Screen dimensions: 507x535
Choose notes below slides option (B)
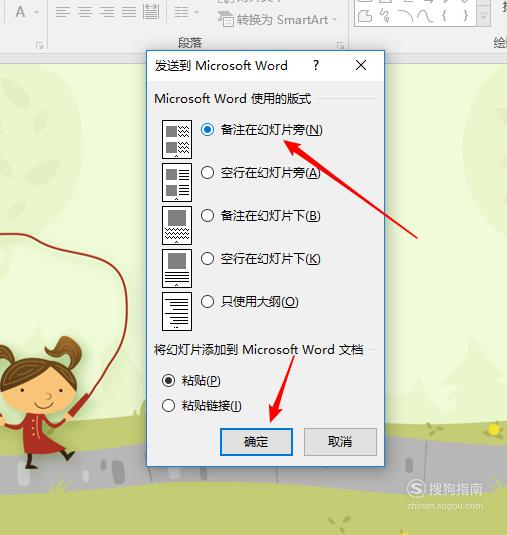[x=260, y=216]
